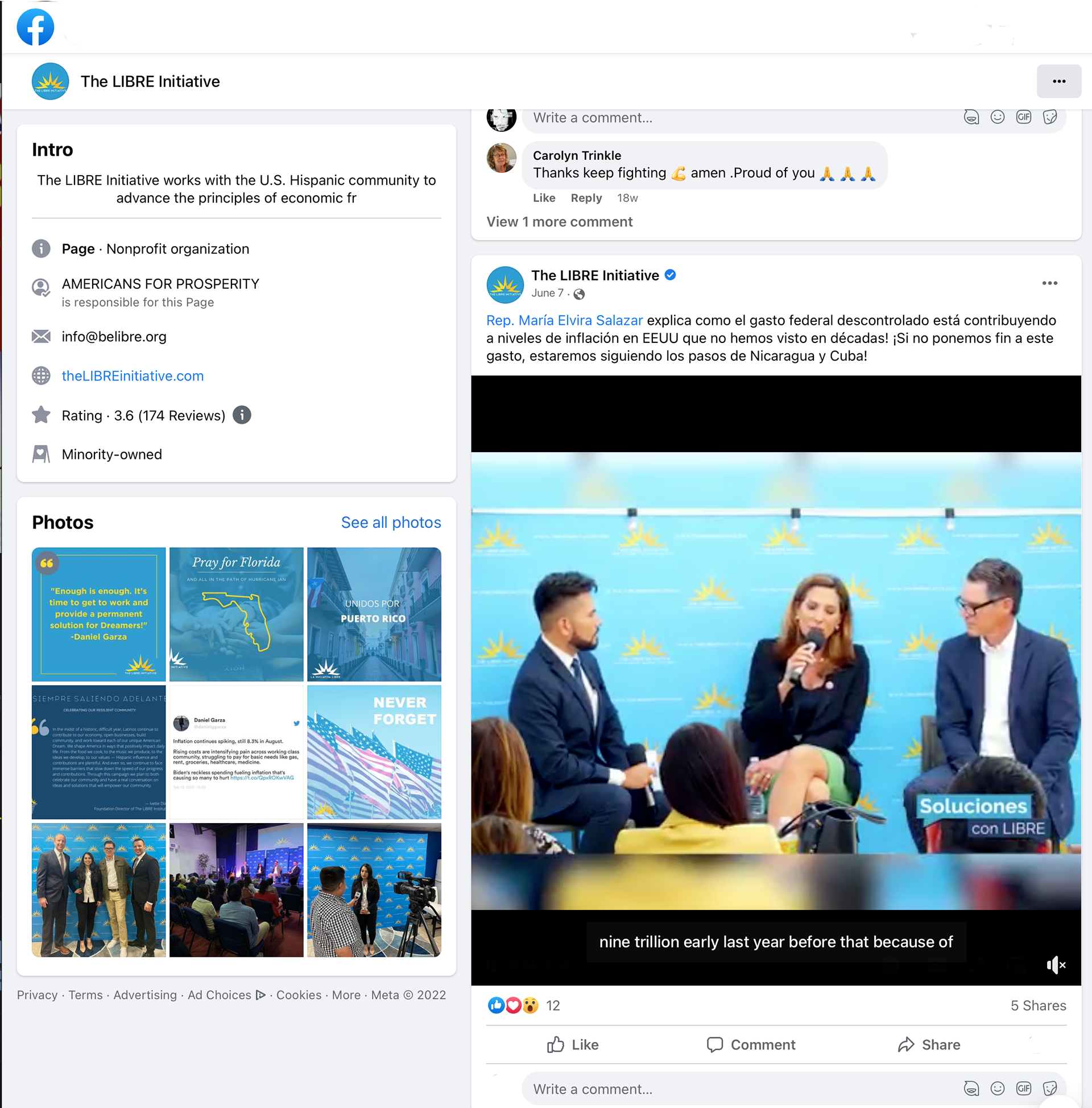Image resolution: width=1092 pixels, height=1108 pixels.
Task: Unmute the video with the speaker icon
Action: point(1056,965)
